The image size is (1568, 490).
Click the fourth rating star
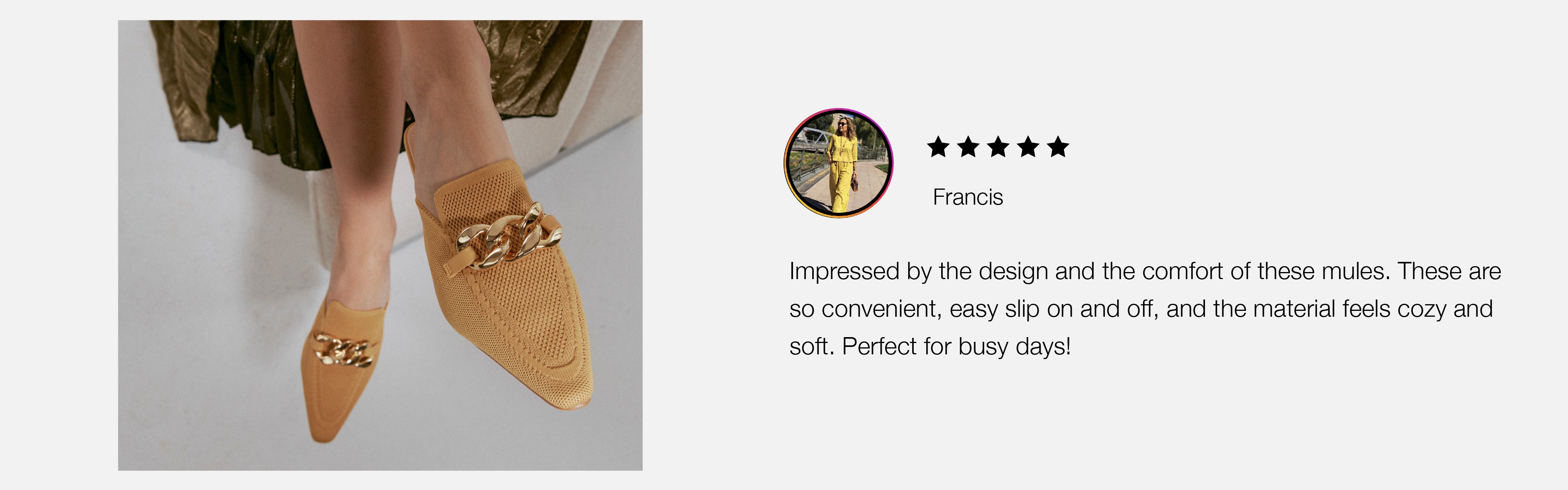(x=1029, y=147)
